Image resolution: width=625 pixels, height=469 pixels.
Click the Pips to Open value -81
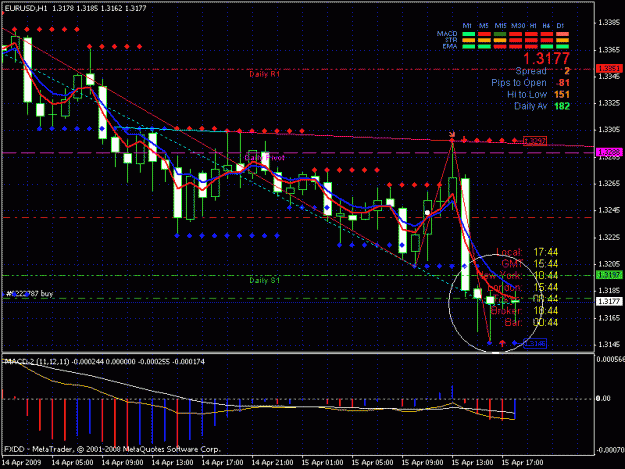pyautogui.click(x=562, y=83)
